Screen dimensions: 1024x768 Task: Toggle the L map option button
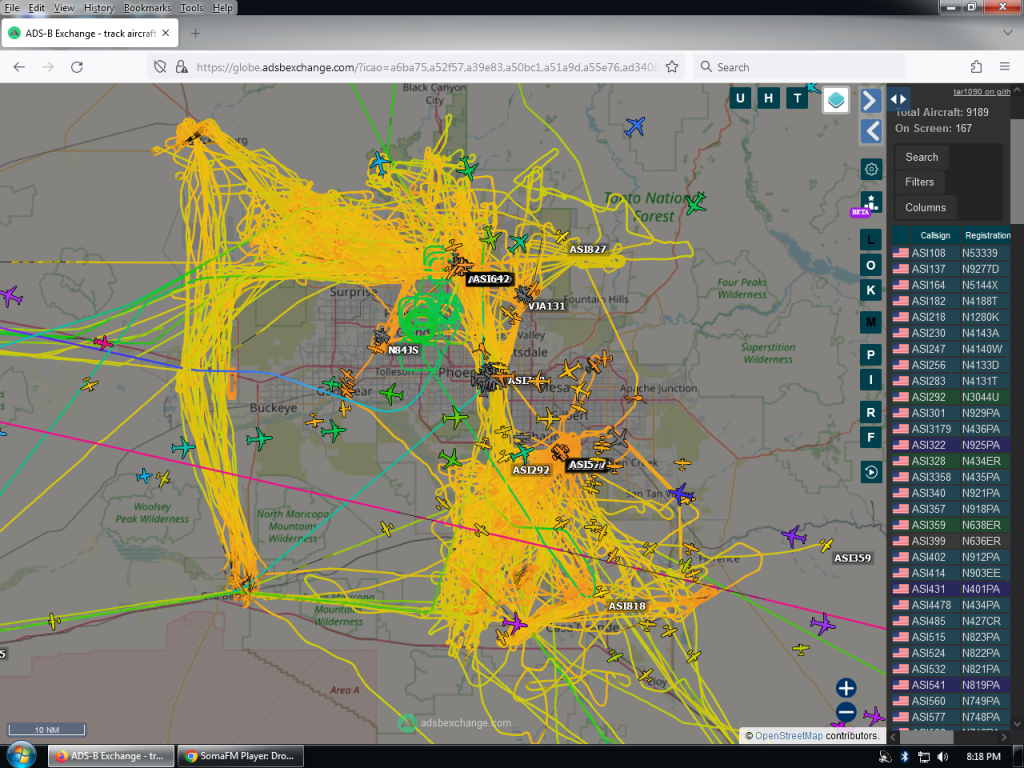[871, 240]
